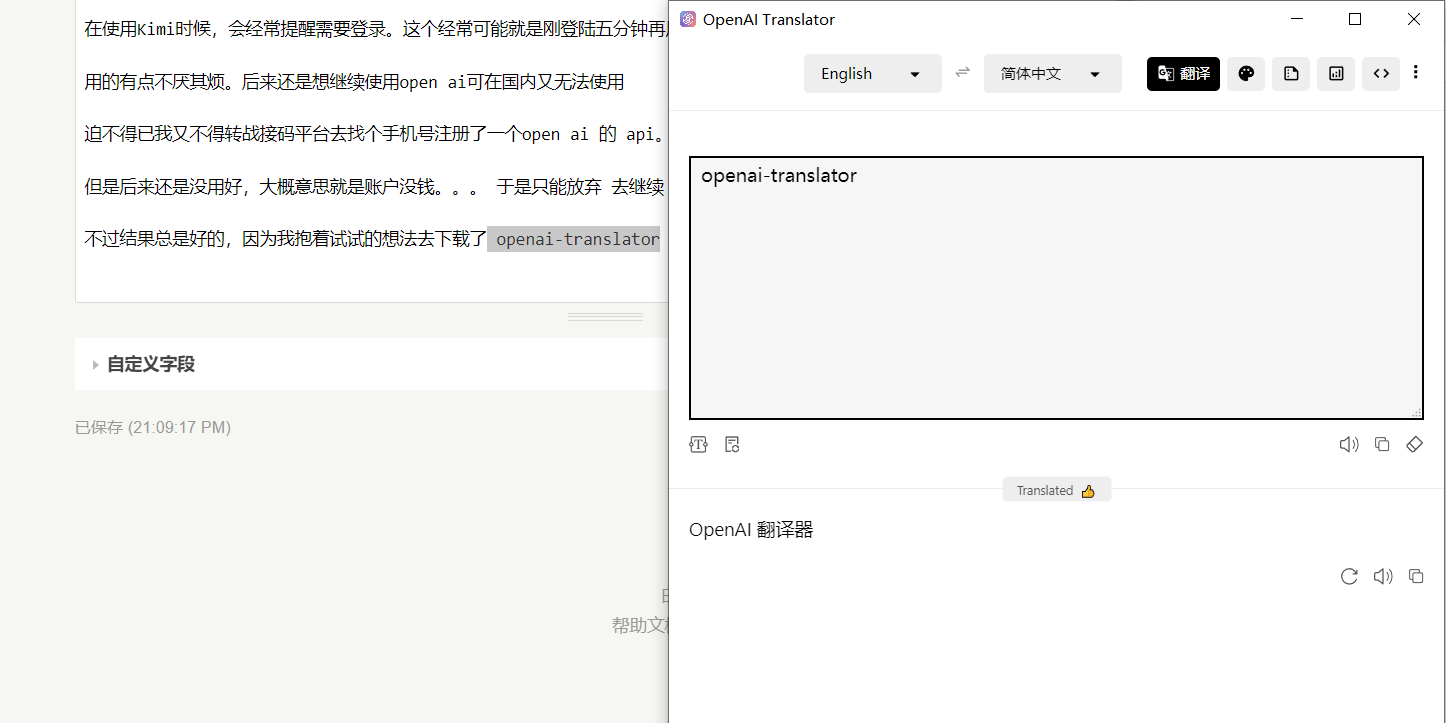
Task: Copy the translated result text
Action: [1416, 576]
